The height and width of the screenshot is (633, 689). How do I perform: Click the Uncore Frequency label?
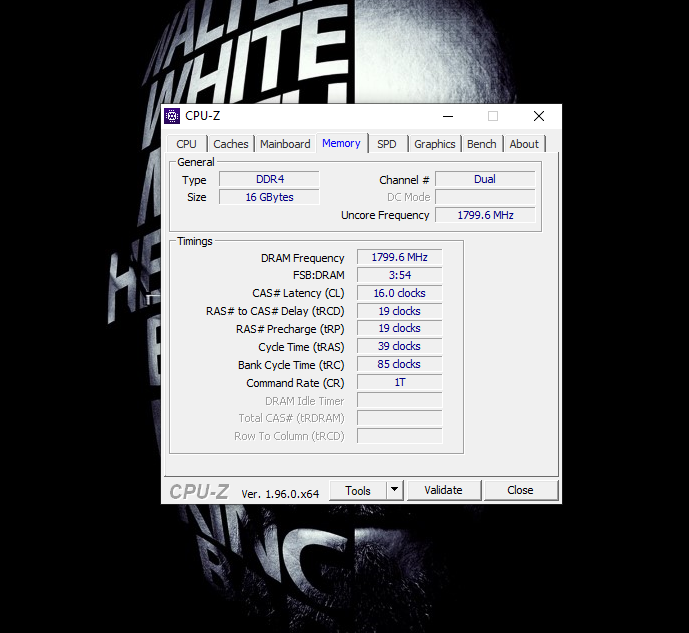pyautogui.click(x=385, y=215)
